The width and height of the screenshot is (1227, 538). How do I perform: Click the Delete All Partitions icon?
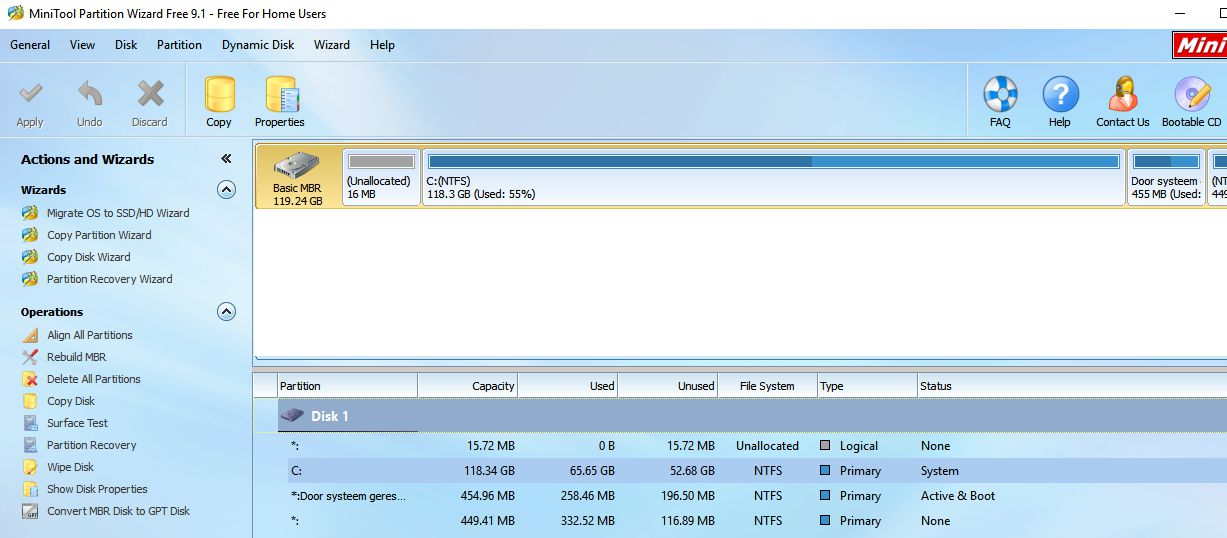29,379
